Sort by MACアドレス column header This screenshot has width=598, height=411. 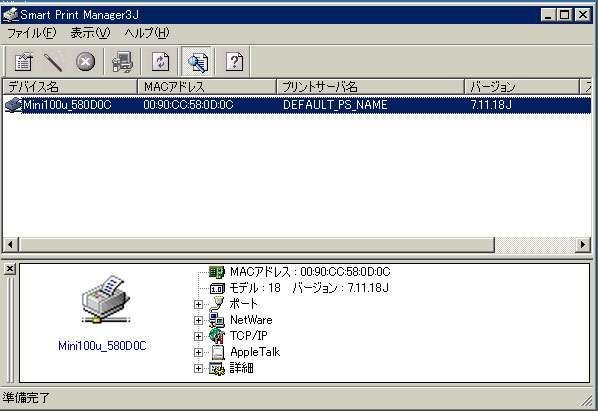(x=207, y=87)
